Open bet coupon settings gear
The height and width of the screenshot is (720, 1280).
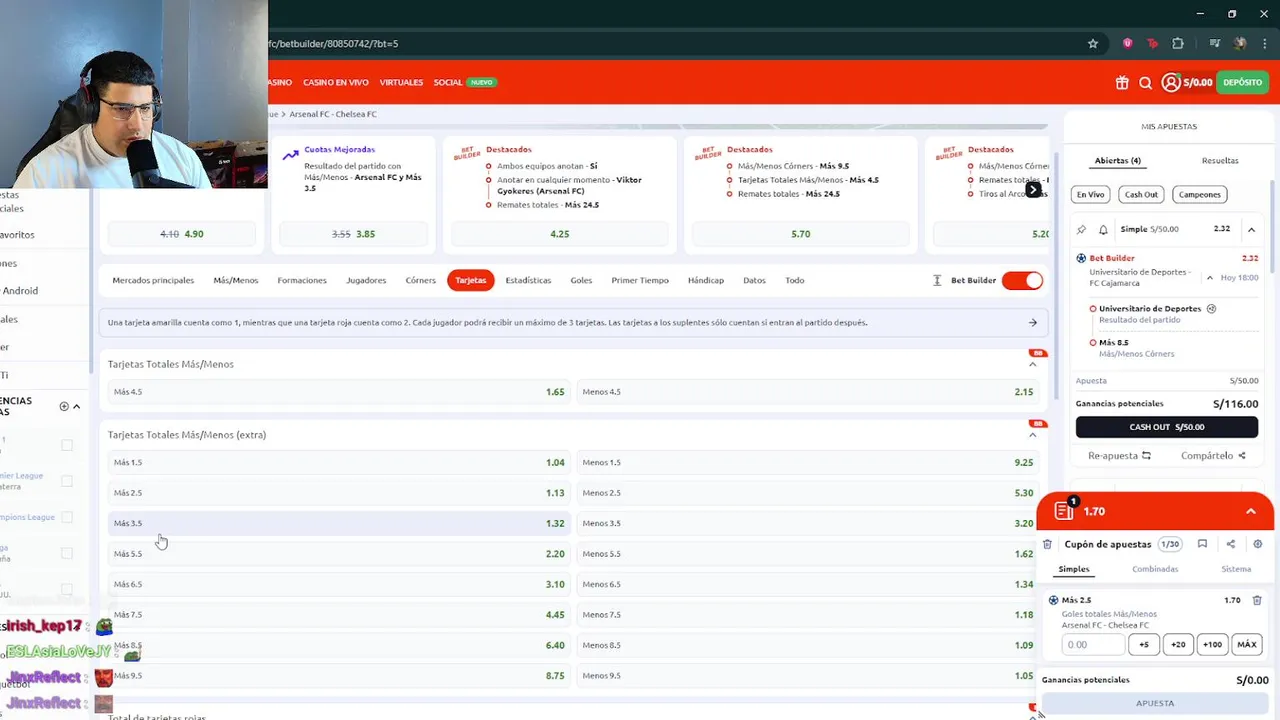click(1258, 544)
